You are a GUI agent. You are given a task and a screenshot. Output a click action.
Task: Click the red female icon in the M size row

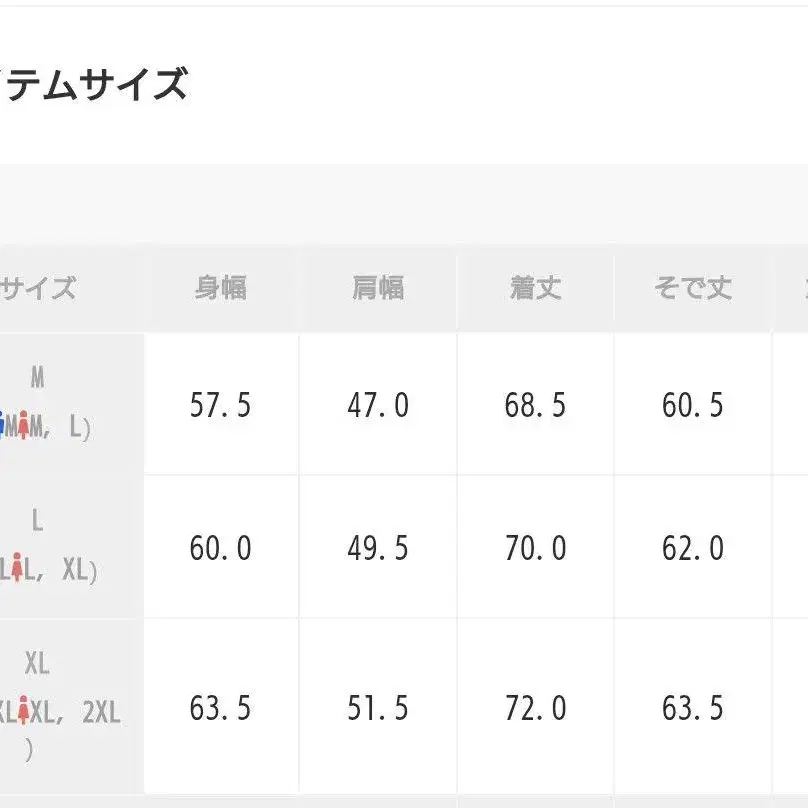pyautogui.click(x=24, y=428)
